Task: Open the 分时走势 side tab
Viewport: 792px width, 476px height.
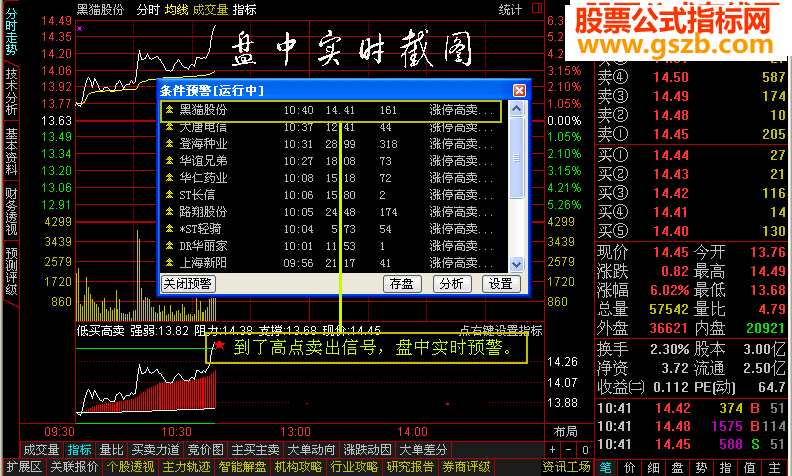Action: coord(11,31)
